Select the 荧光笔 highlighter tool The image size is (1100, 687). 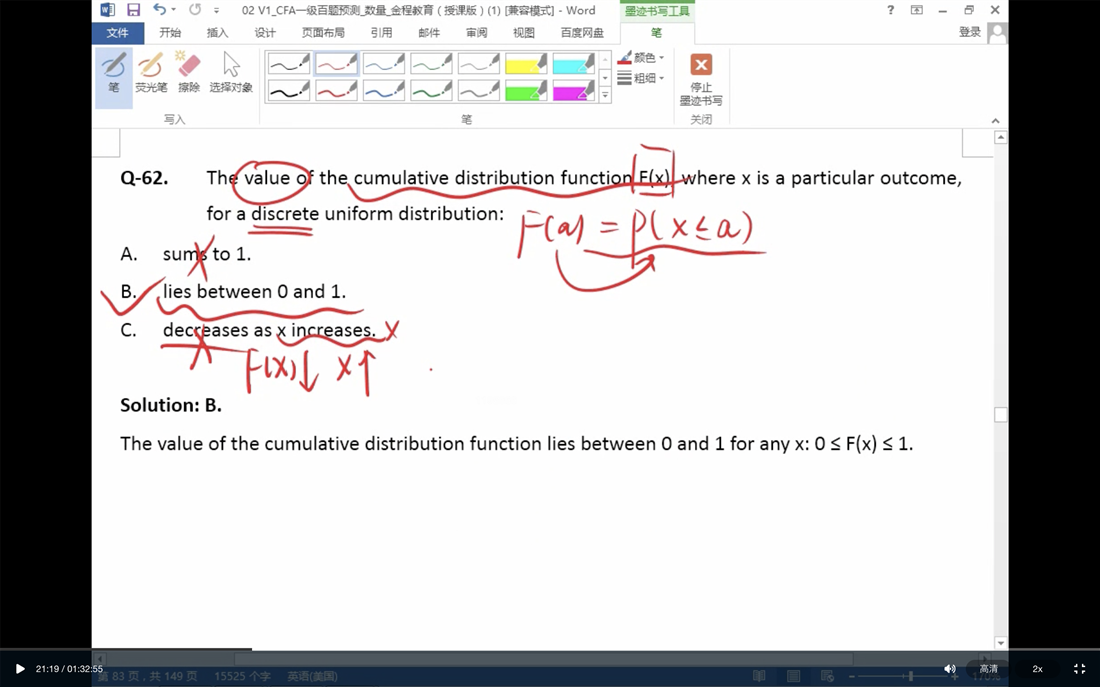tap(151, 73)
